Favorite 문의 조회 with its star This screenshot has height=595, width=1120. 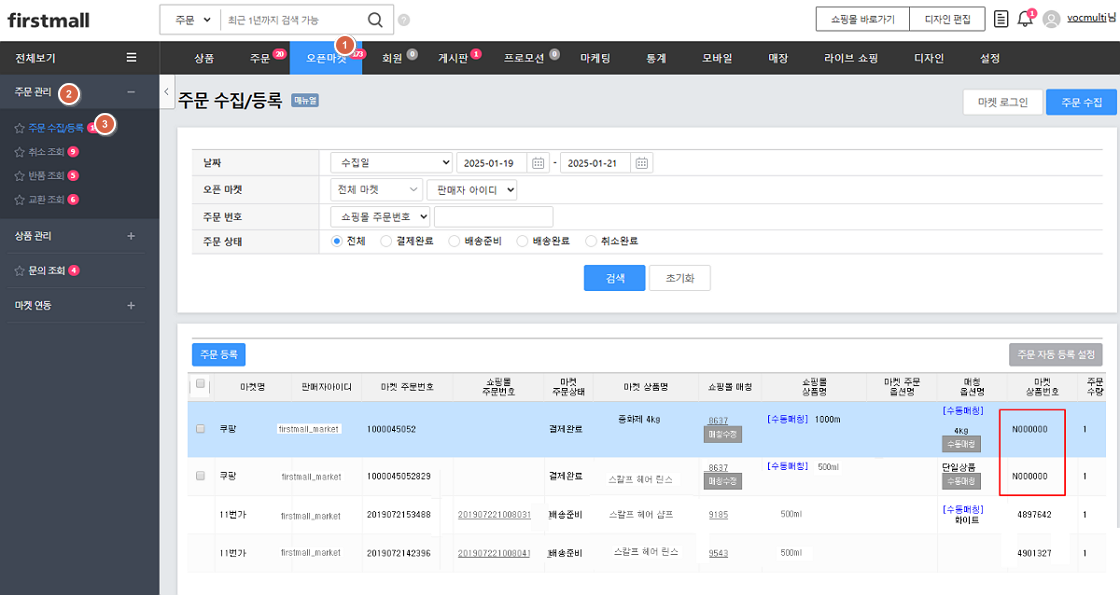tap(19, 271)
